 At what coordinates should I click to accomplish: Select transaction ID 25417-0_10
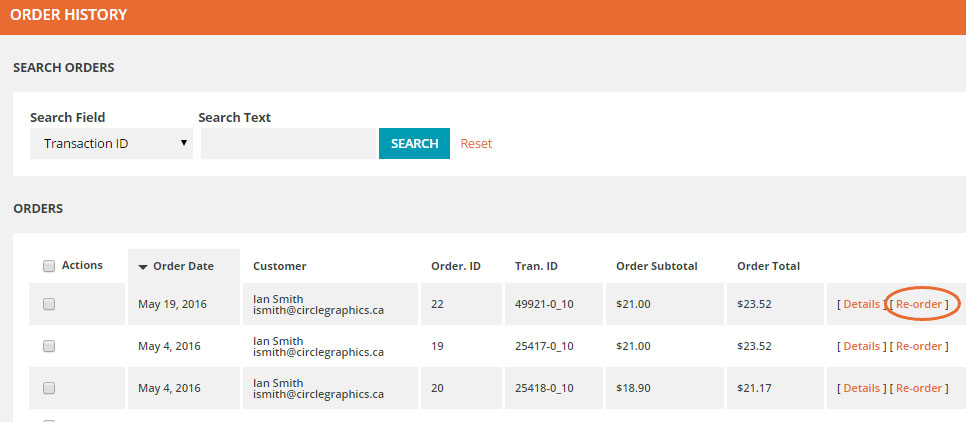(544, 346)
